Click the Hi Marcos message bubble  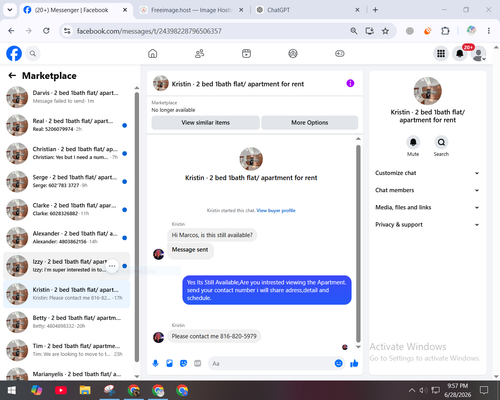pos(212,235)
